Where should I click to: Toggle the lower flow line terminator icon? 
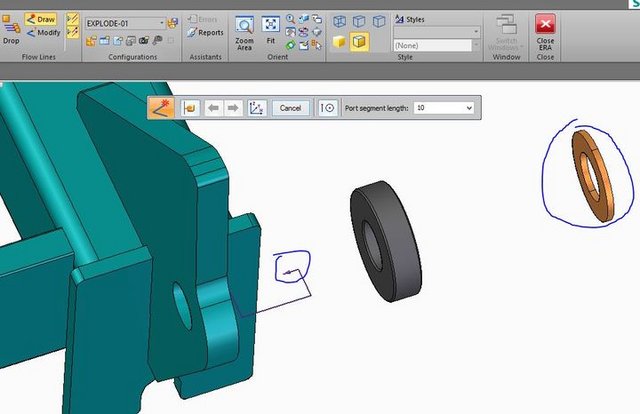pyautogui.click(x=73, y=32)
